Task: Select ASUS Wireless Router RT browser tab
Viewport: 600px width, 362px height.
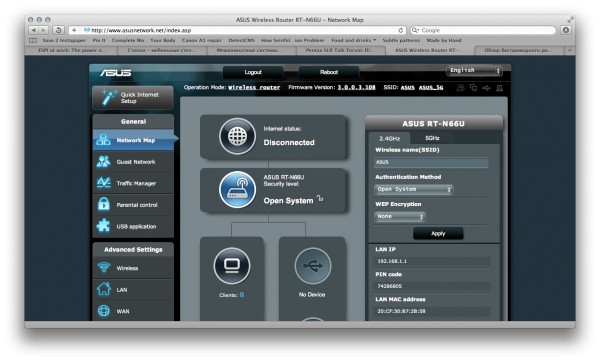Action: point(429,50)
